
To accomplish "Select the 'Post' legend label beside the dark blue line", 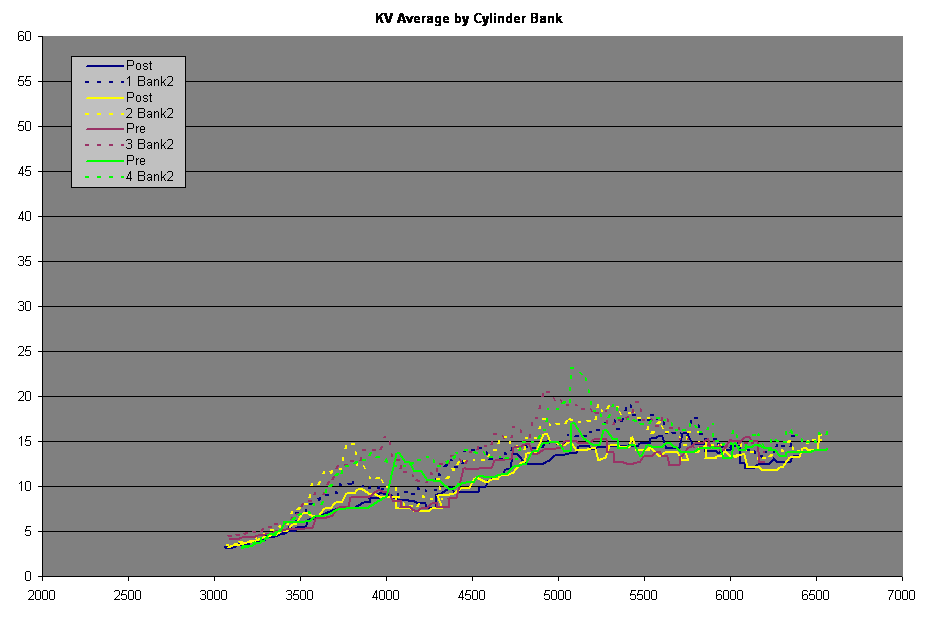I will click(x=139, y=65).
